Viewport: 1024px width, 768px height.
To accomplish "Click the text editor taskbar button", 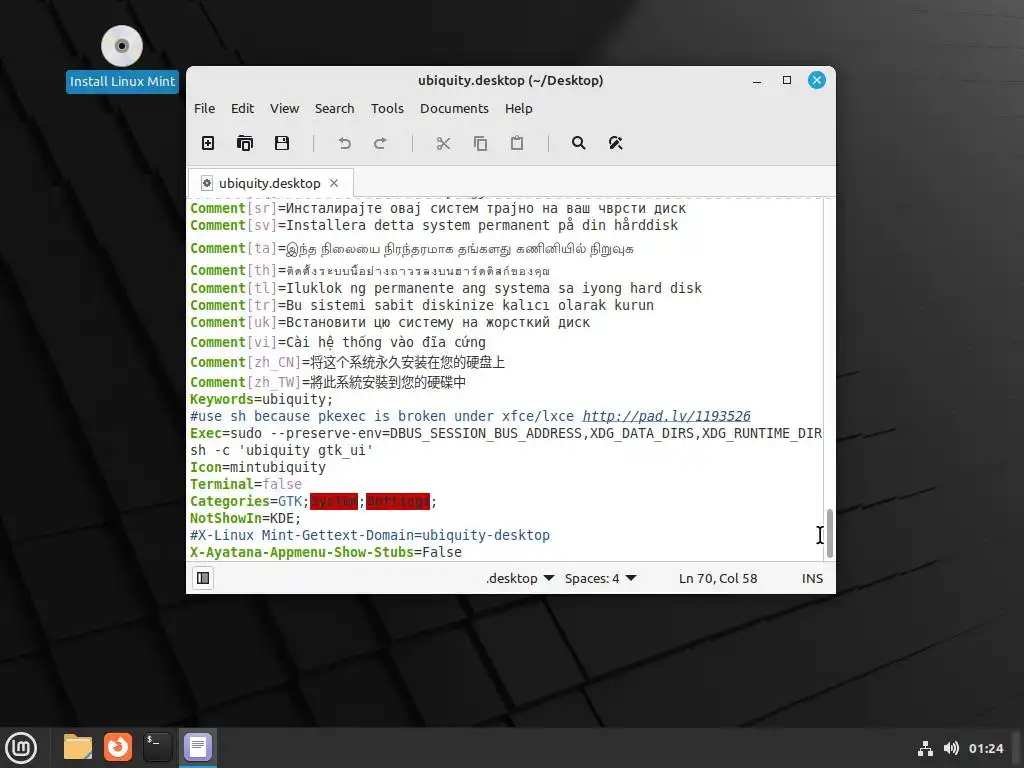I will coord(198,747).
